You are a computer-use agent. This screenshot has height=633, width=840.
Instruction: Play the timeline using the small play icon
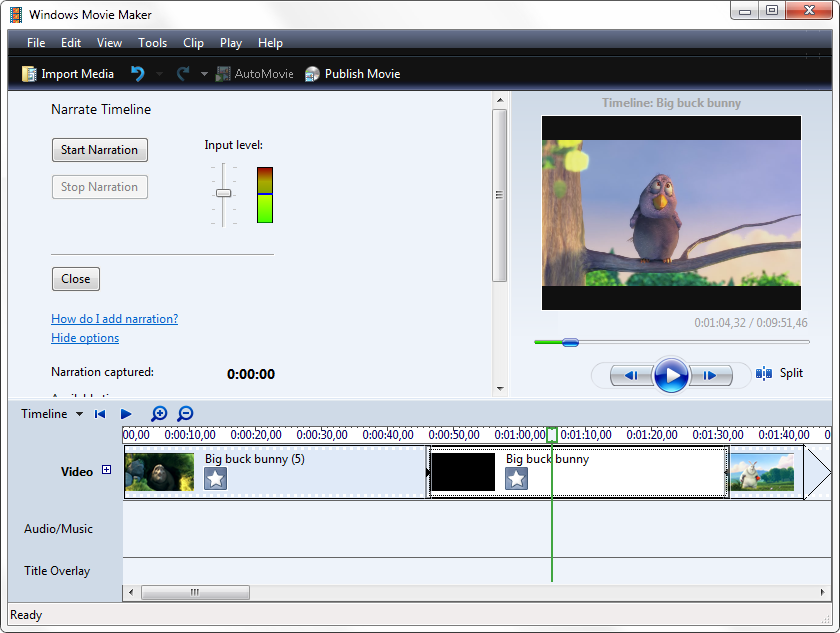pos(126,414)
